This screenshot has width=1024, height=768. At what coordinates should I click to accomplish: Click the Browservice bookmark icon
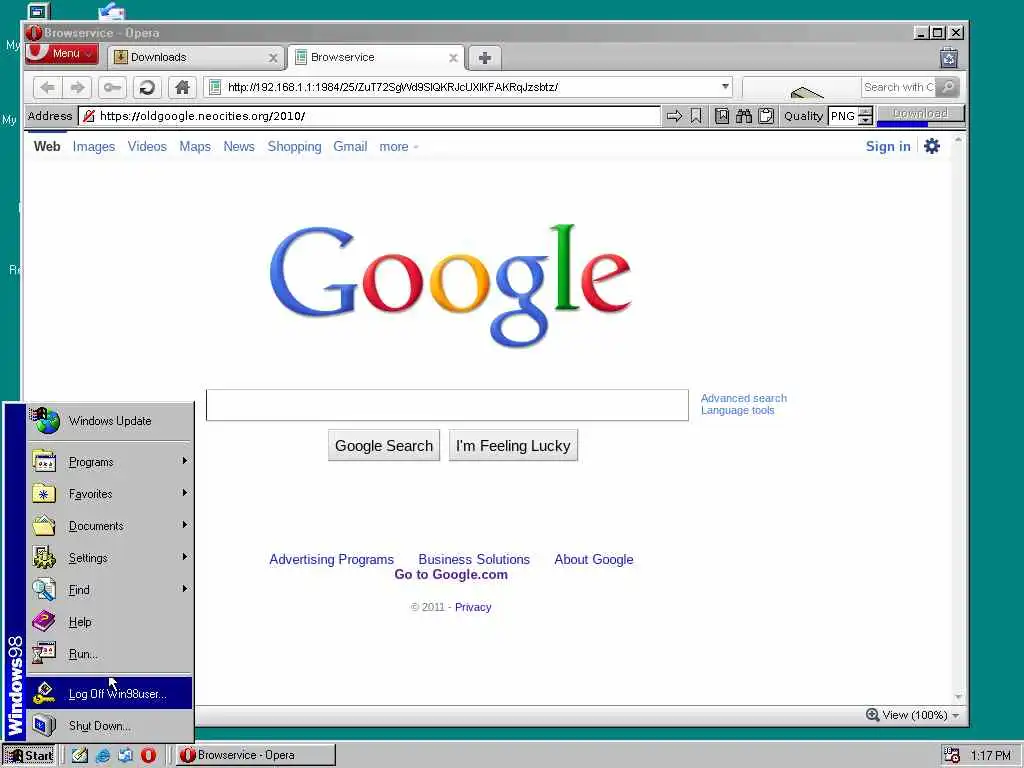[x=696, y=116]
